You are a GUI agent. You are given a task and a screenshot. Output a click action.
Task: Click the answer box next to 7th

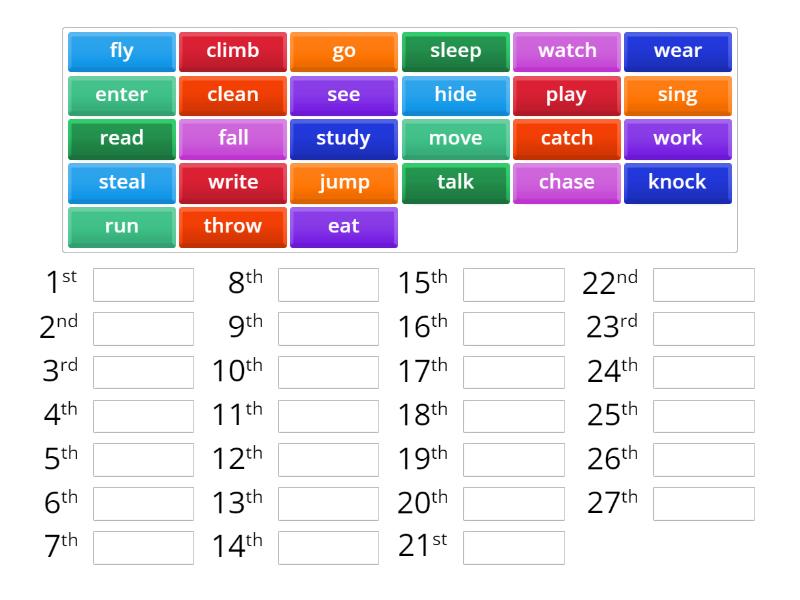click(141, 547)
